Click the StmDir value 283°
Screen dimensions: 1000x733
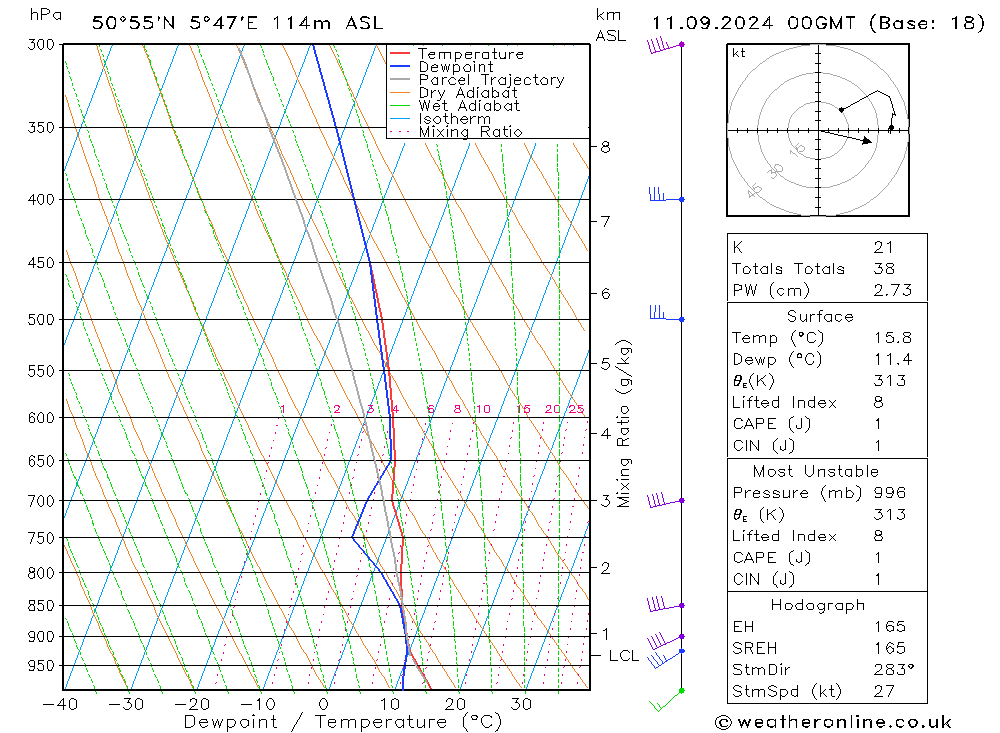point(893,670)
